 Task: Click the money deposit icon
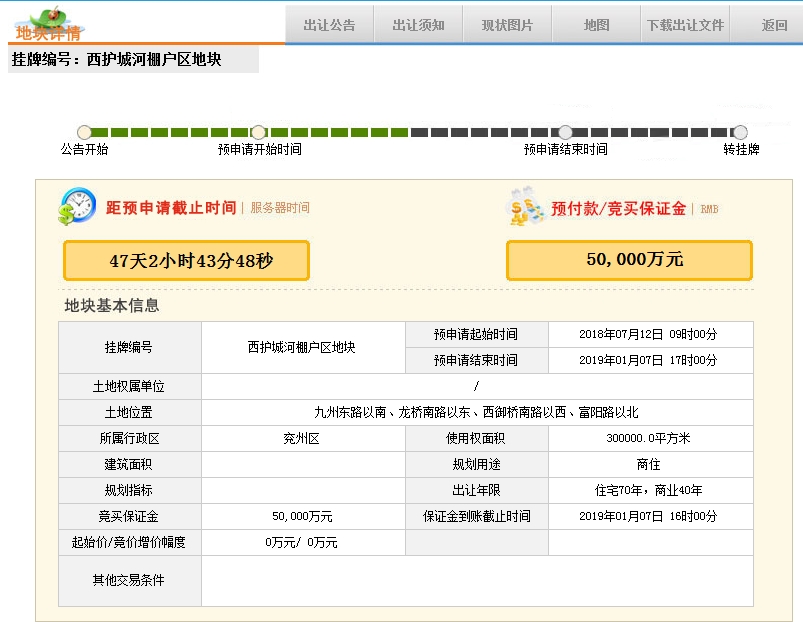pyautogui.click(x=526, y=207)
